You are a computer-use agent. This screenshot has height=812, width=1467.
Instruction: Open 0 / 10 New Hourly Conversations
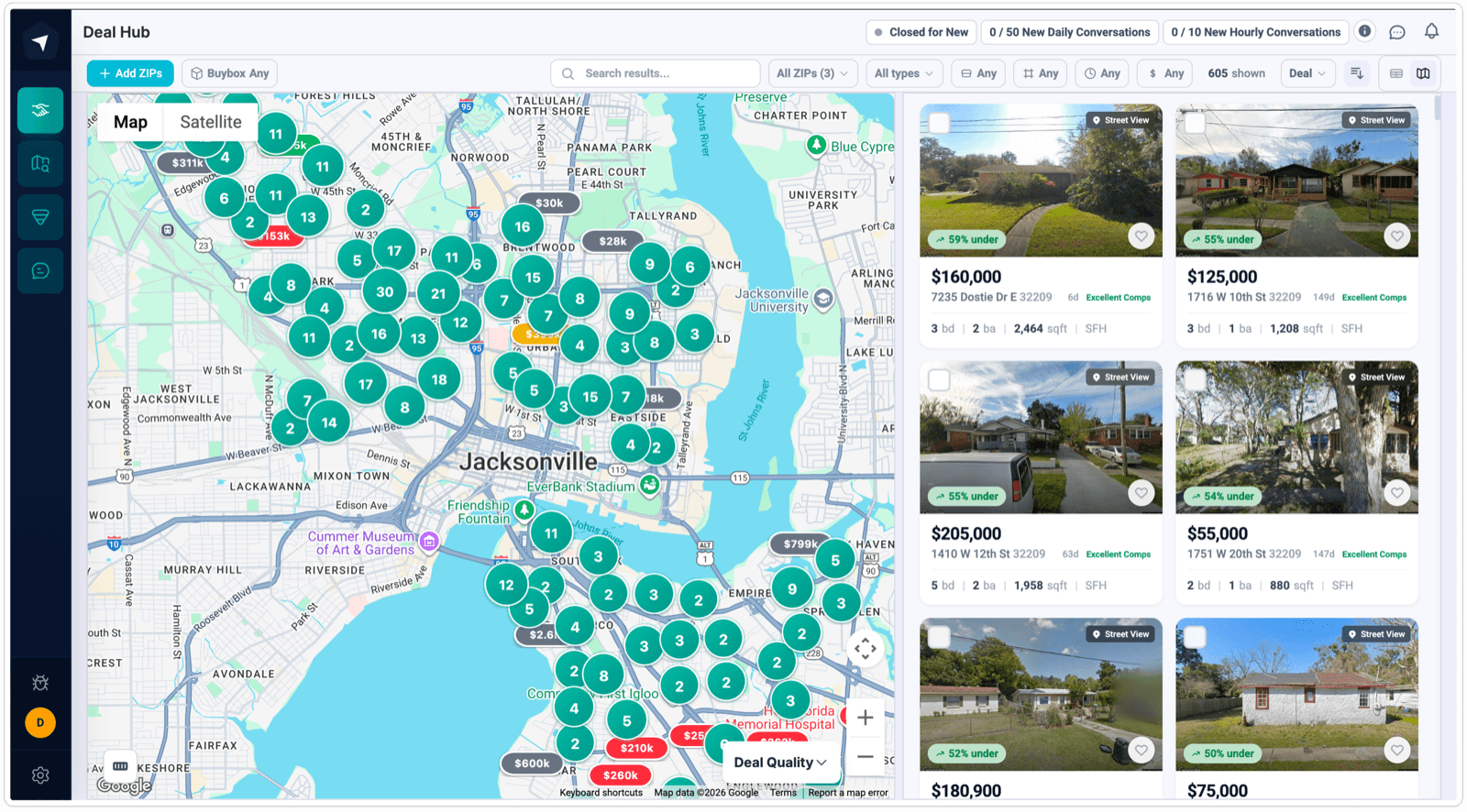click(1255, 32)
